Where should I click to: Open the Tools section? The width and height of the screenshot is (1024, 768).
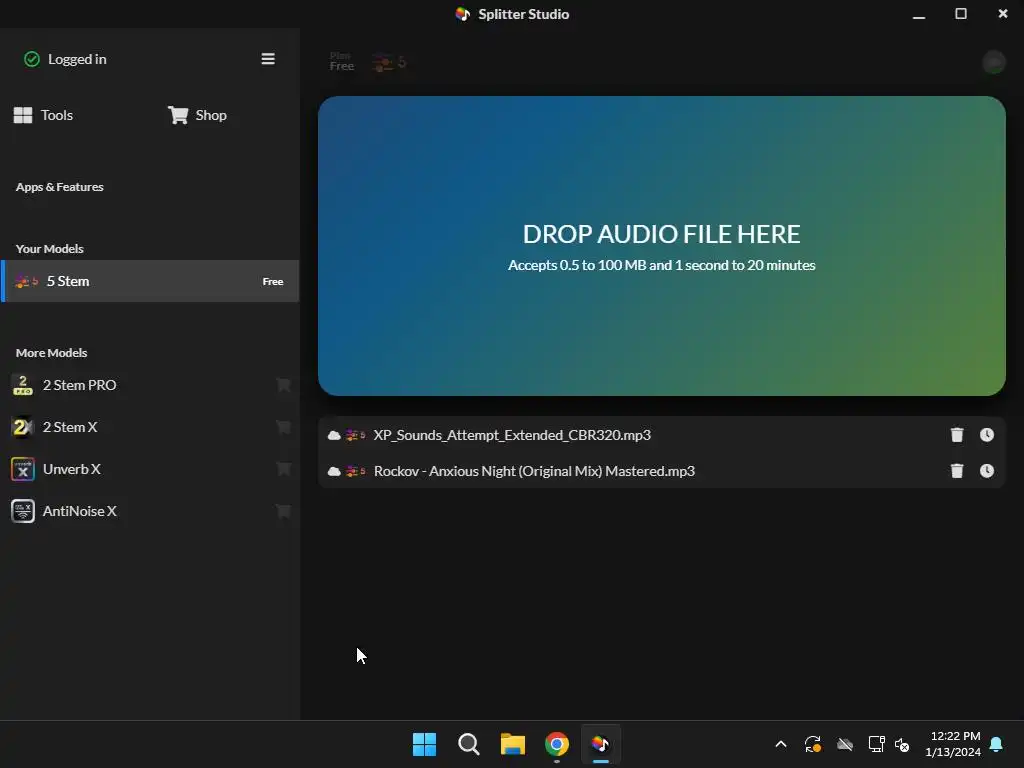coord(43,115)
